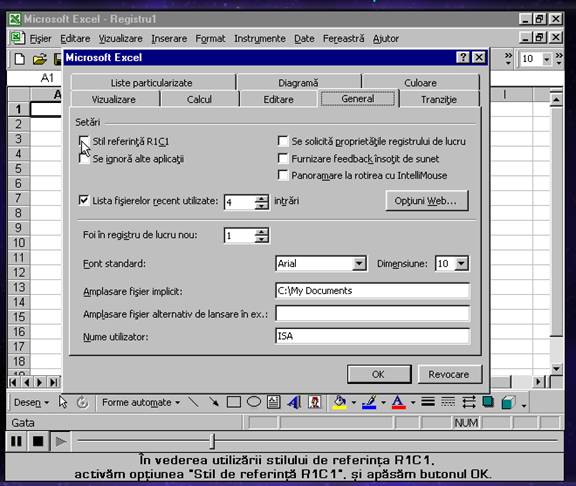Select the Oval drawing tool

tap(253, 402)
